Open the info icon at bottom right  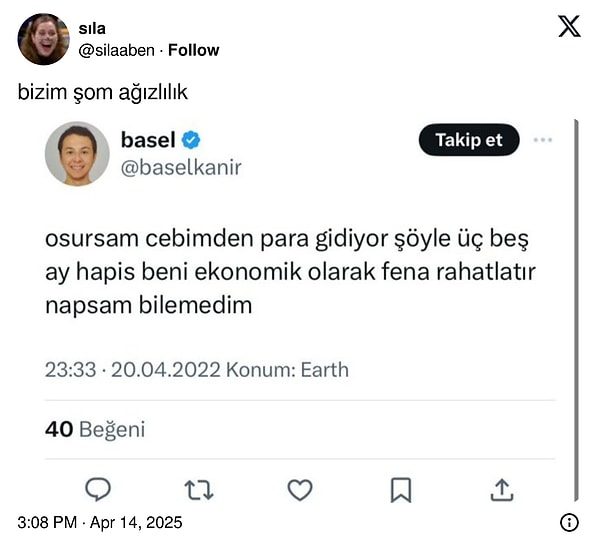pyautogui.click(x=569, y=522)
